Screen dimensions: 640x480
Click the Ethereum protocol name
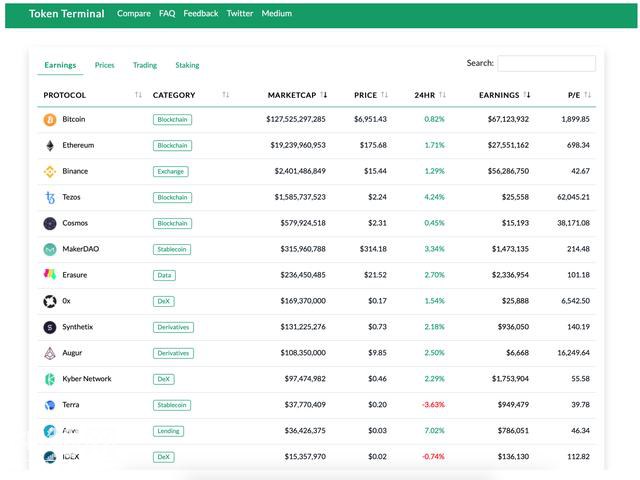78,145
